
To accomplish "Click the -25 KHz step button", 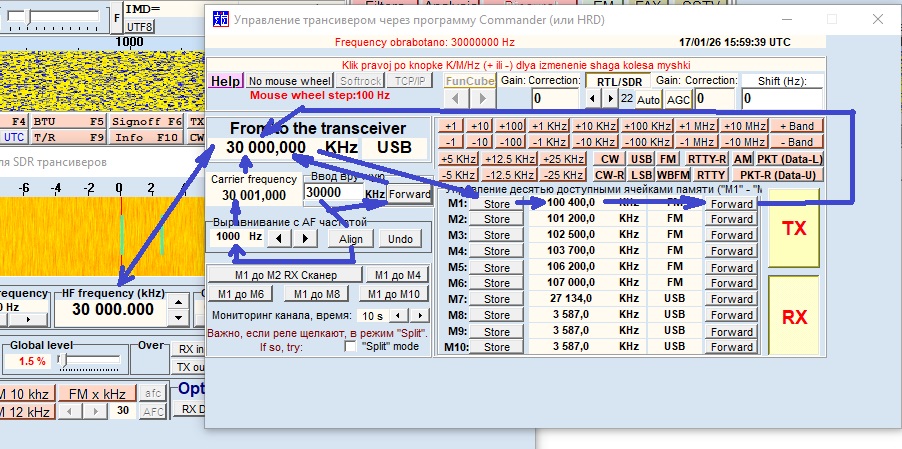I will pyautogui.click(x=563, y=175).
